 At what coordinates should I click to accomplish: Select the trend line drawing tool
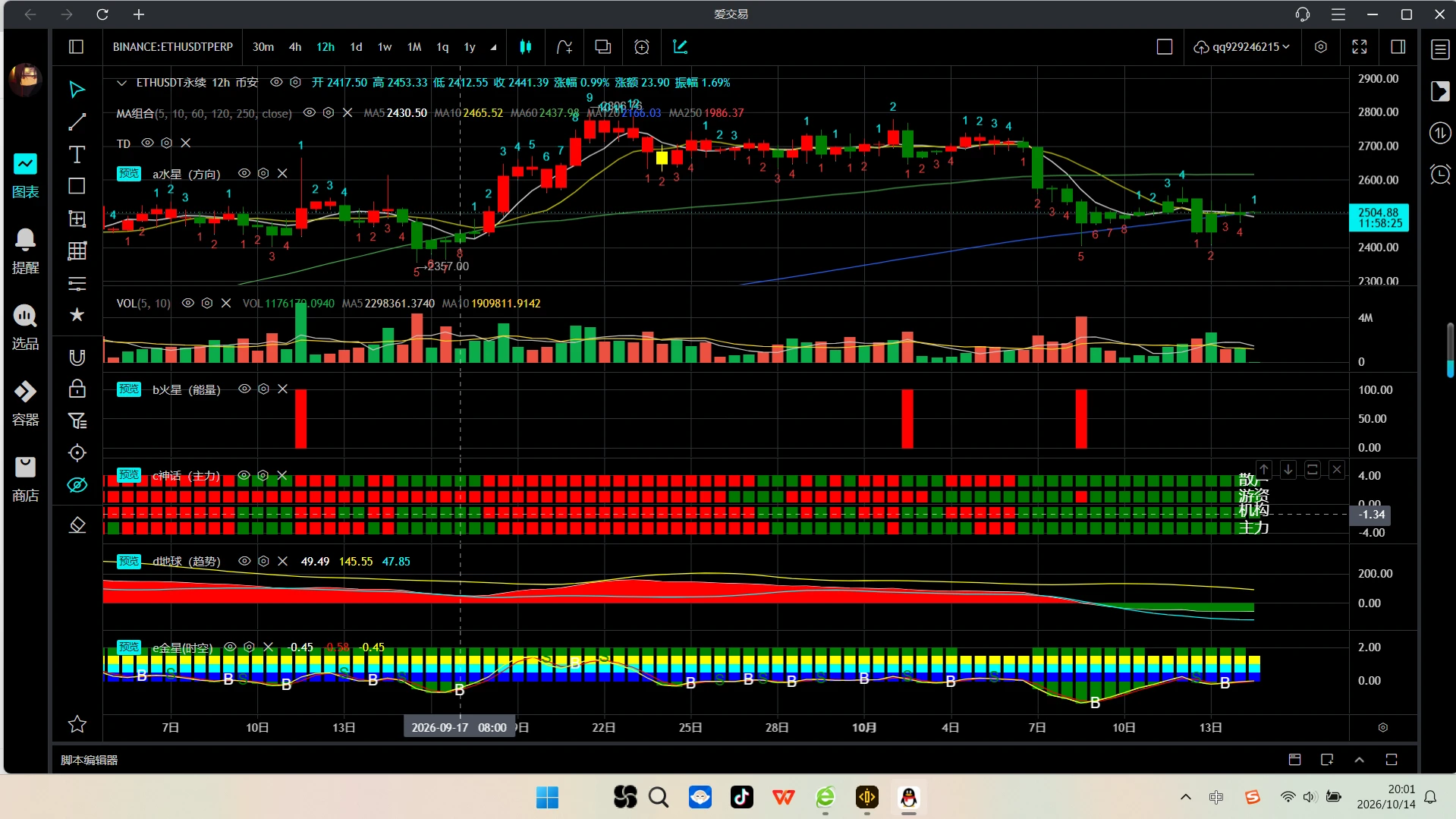pyautogui.click(x=77, y=122)
